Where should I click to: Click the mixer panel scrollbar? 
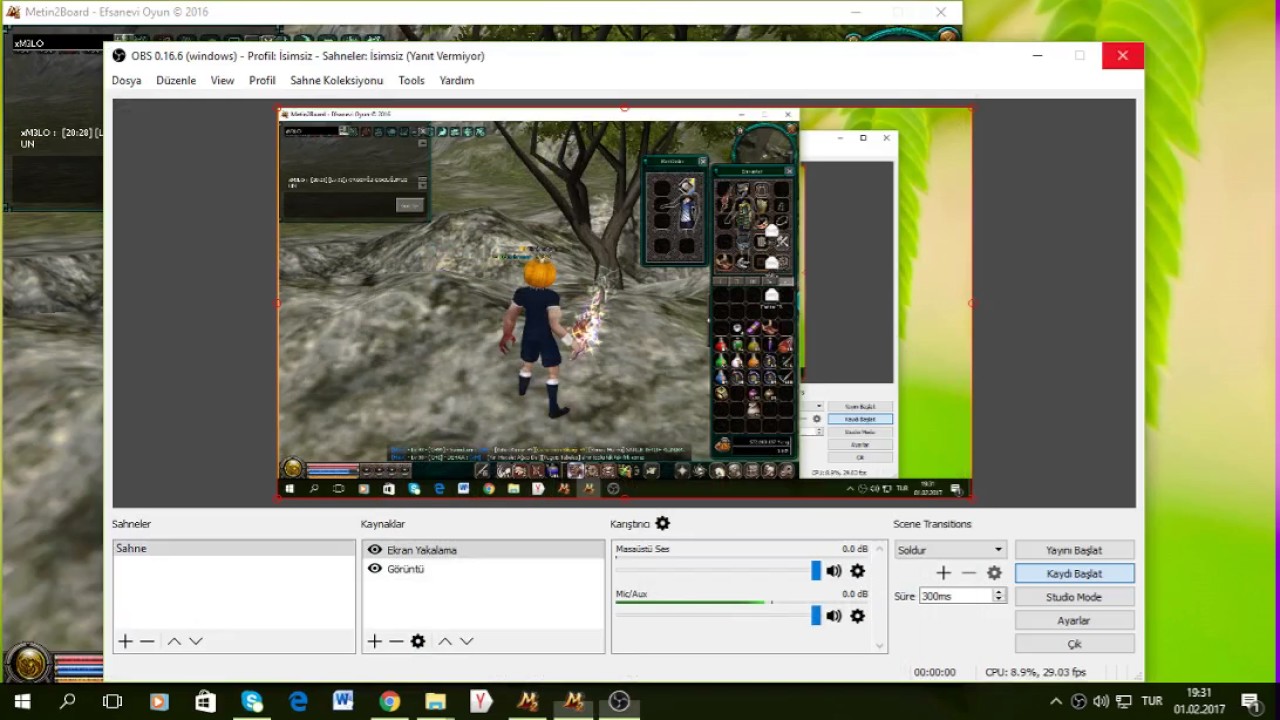[x=881, y=597]
